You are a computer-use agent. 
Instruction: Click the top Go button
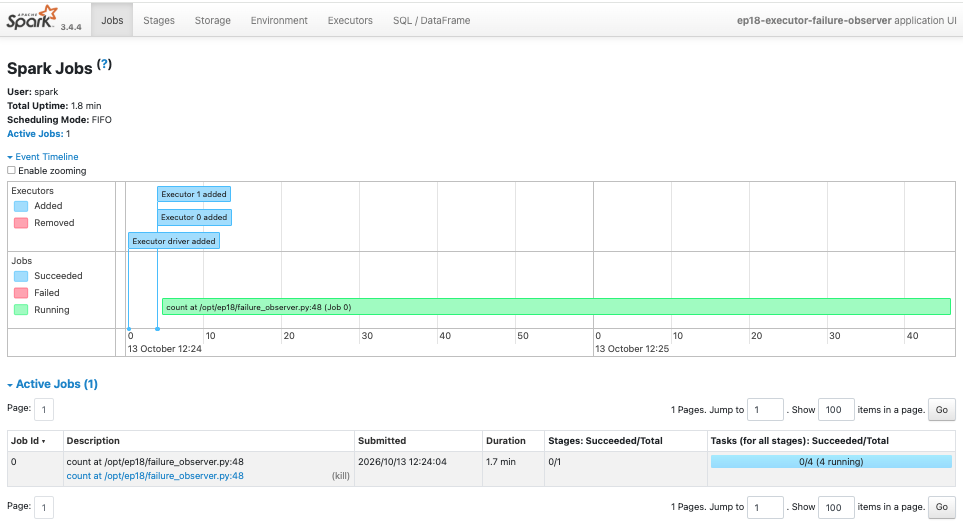942,410
